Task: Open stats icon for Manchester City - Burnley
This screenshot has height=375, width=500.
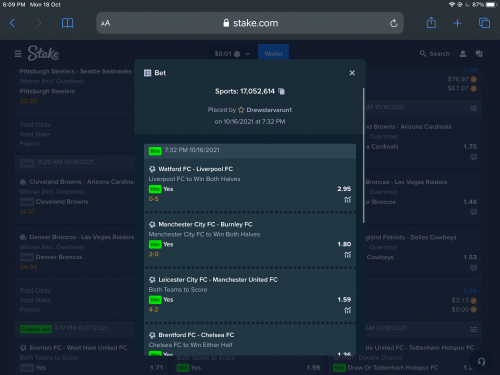Action: pos(348,255)
